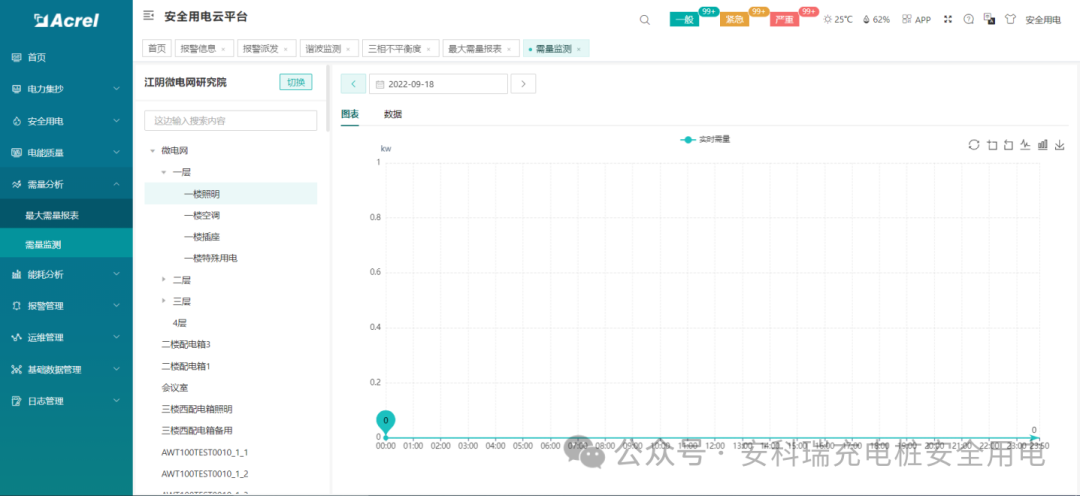Open the 一般 alarm badge
Screen dimensions: 1080x496
[684, 20]
